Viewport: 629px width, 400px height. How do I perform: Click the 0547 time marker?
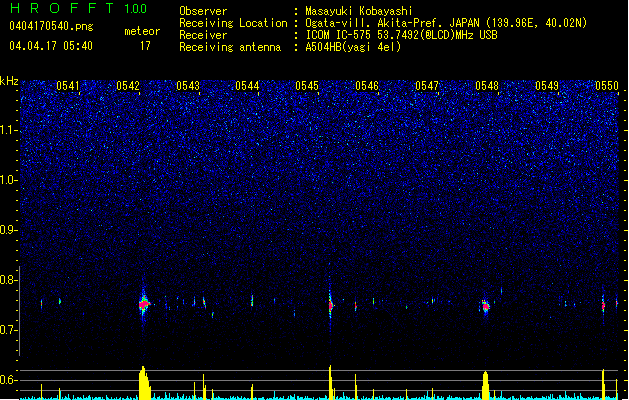point(427,86)
